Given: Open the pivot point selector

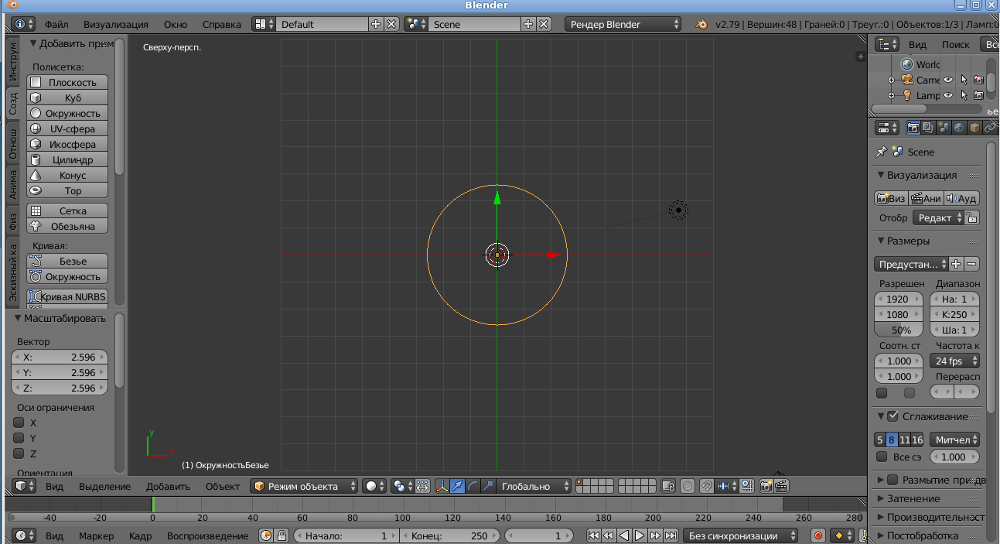Looking at the screenshot, I should 402,486.
